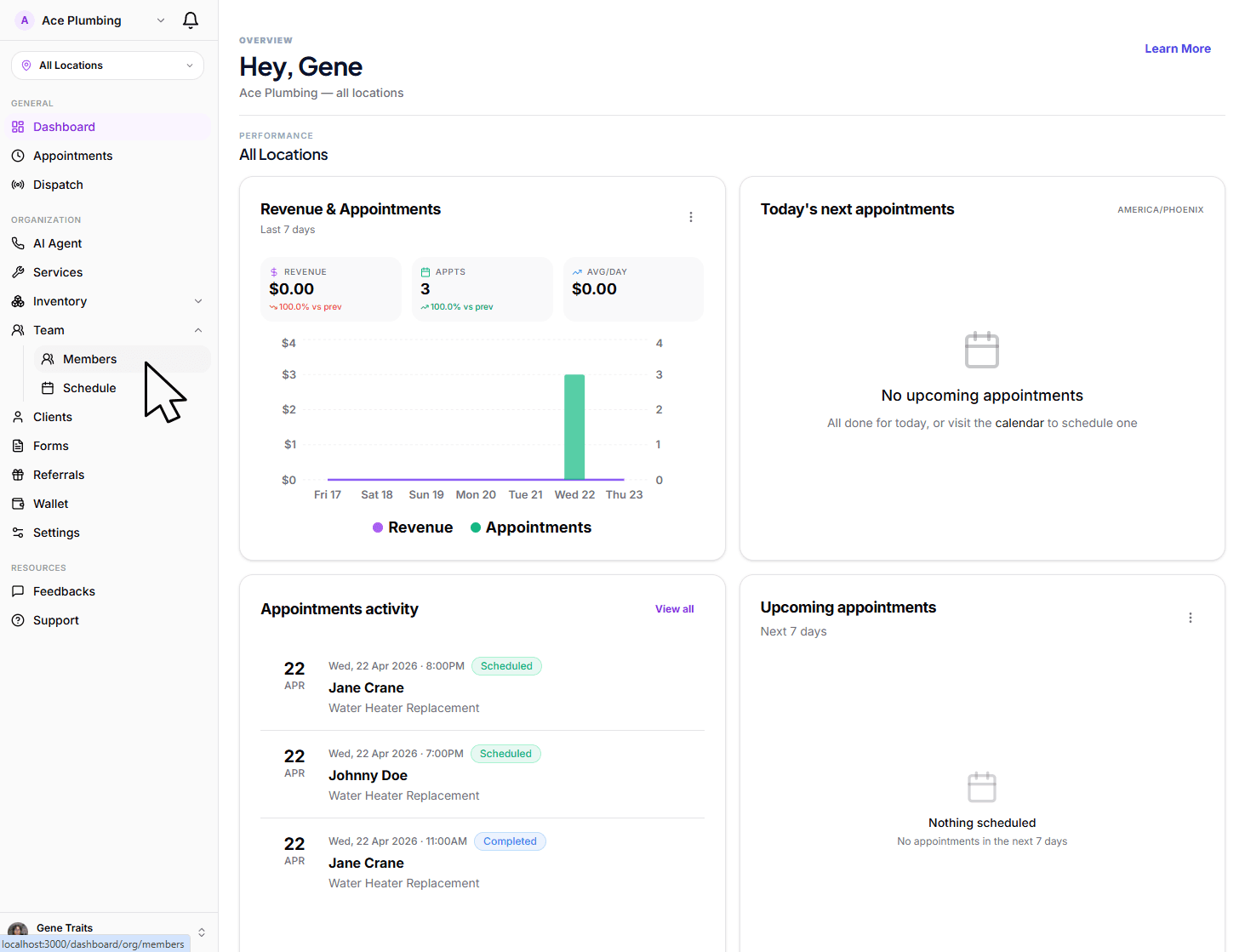Screen dimensions: 1245x952
Task: Click the Wallet icon in sidebar
Action: (18, 504)
